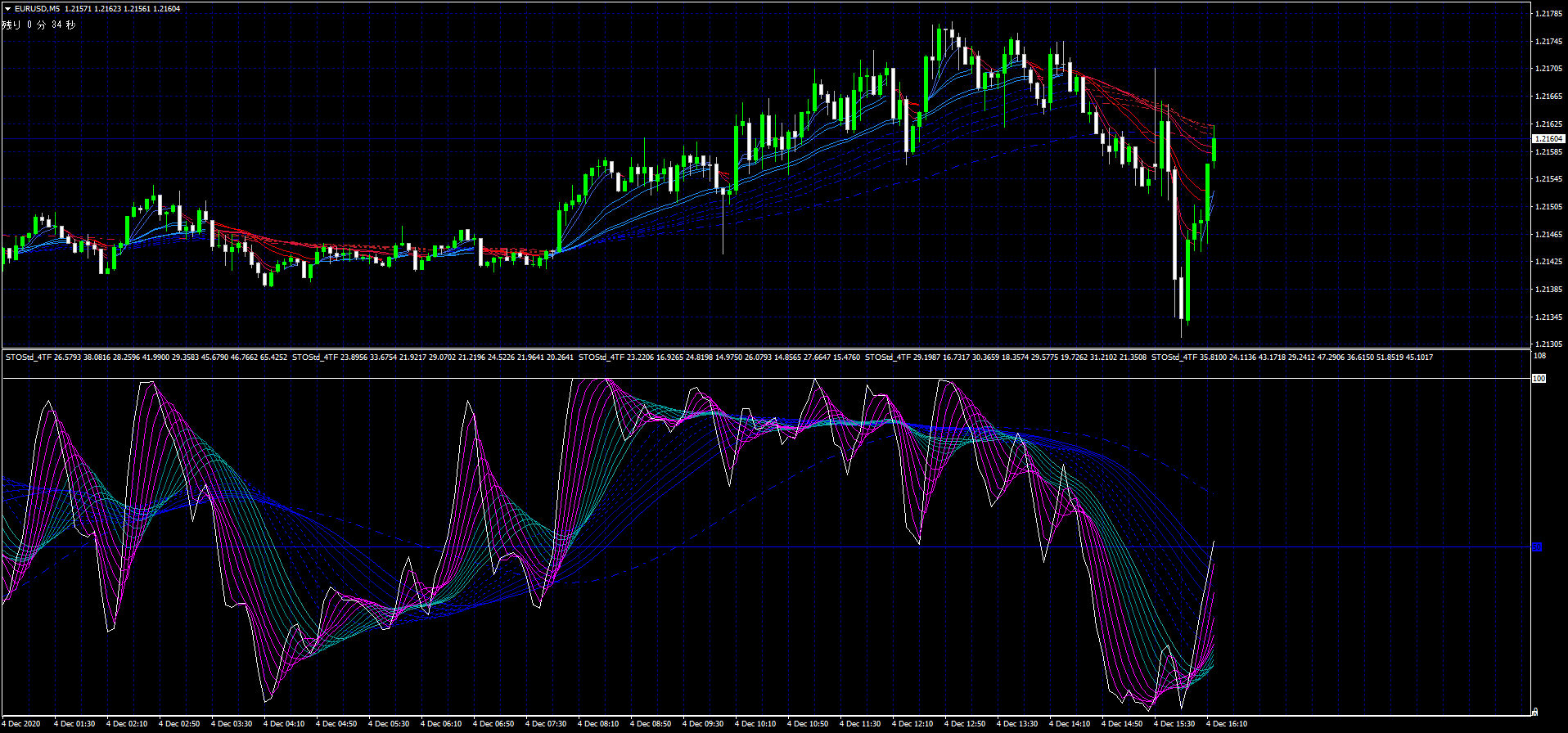Screen dimensions: 1568x733
Task: Click the 1.21545 price scale label
Action: tap(1549, 179)
